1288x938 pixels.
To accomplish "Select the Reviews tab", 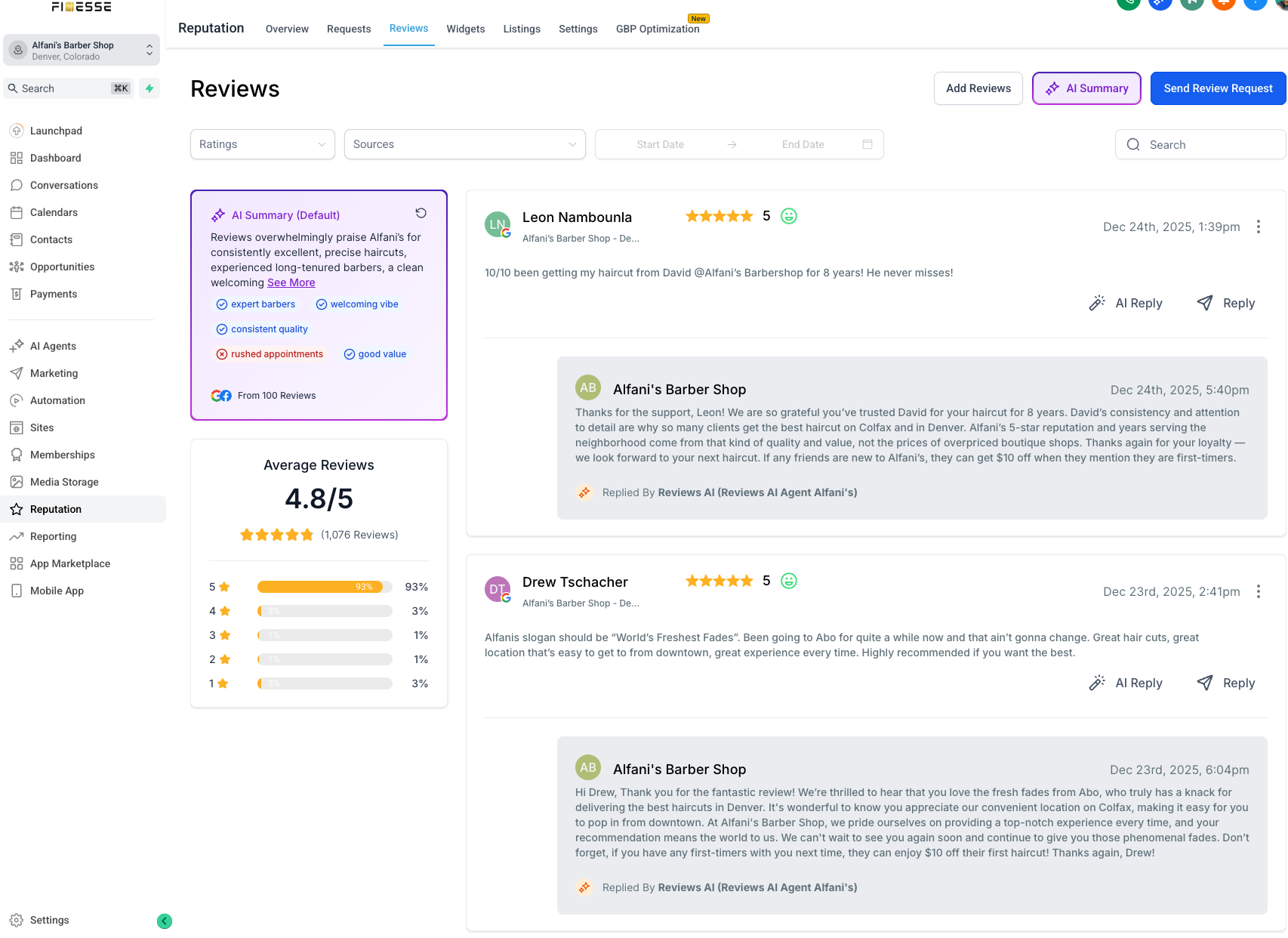I will 409,29.
